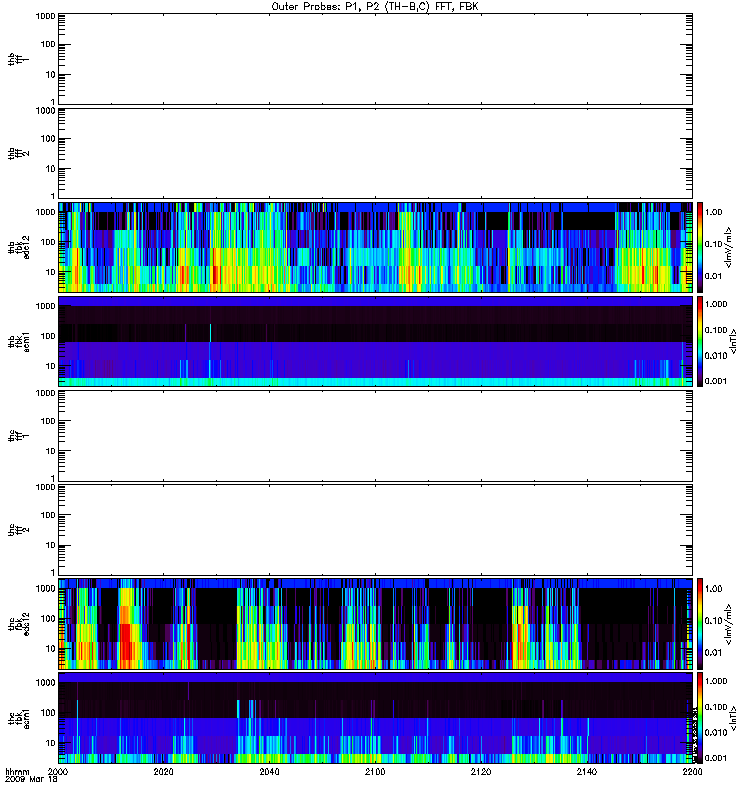Image resolution: width=750 pixels, height=800 pixels.
Task: Click the 0.10 value on thc edc12 color bar
Action: tap(713, 620)
